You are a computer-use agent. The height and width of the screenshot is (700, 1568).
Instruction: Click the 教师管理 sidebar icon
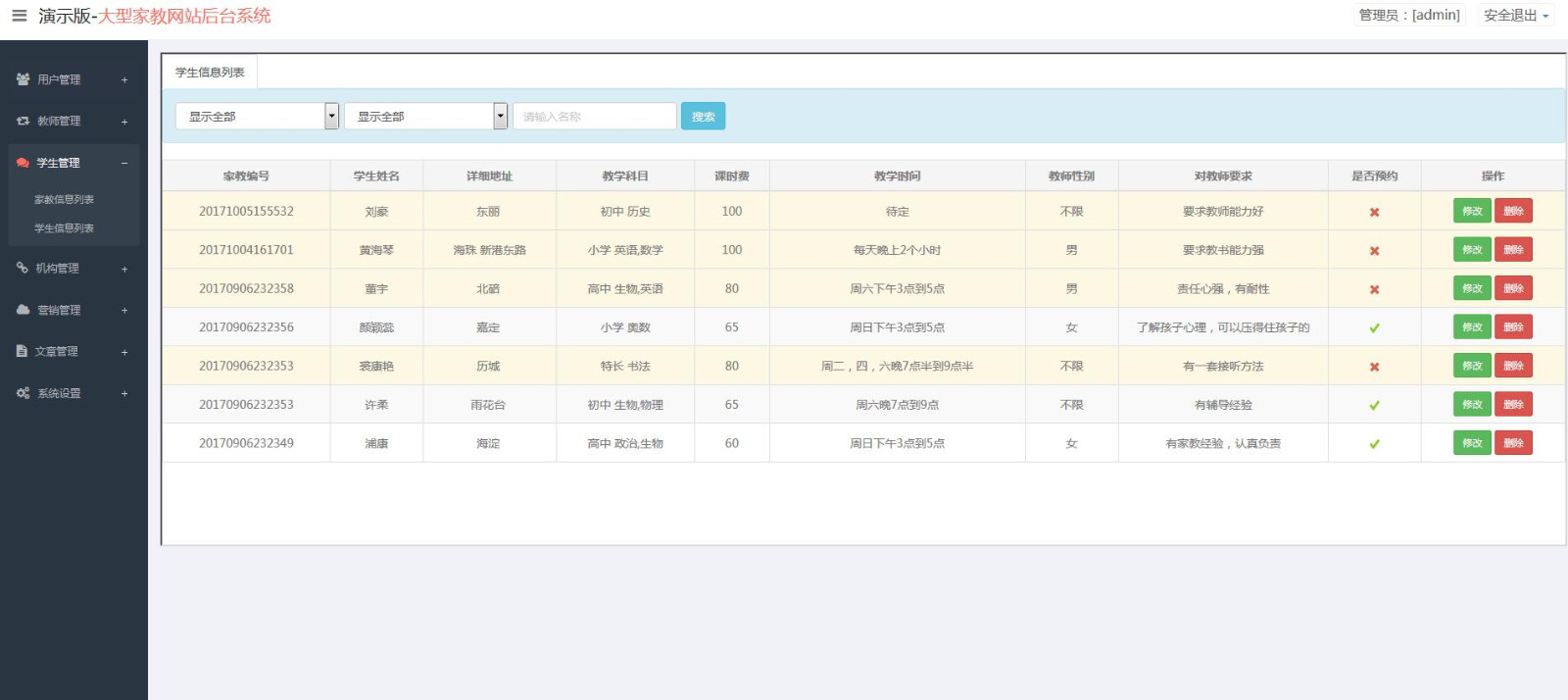coord(23,121)
